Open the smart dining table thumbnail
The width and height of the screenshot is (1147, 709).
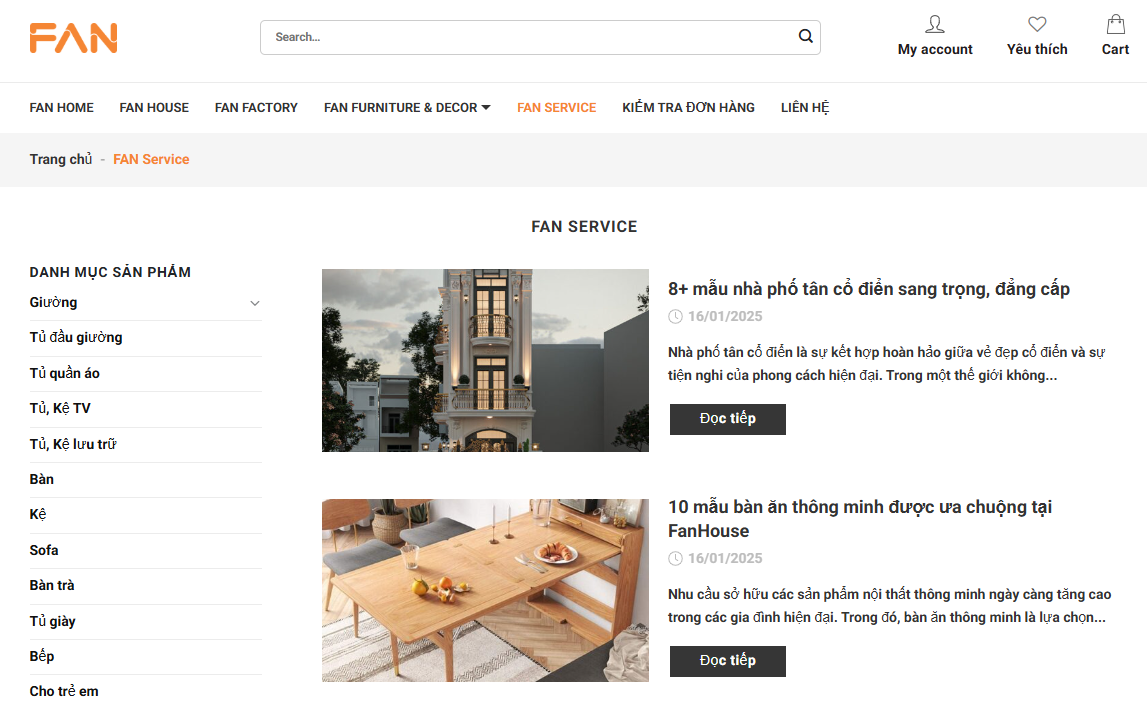coord(485,590)
